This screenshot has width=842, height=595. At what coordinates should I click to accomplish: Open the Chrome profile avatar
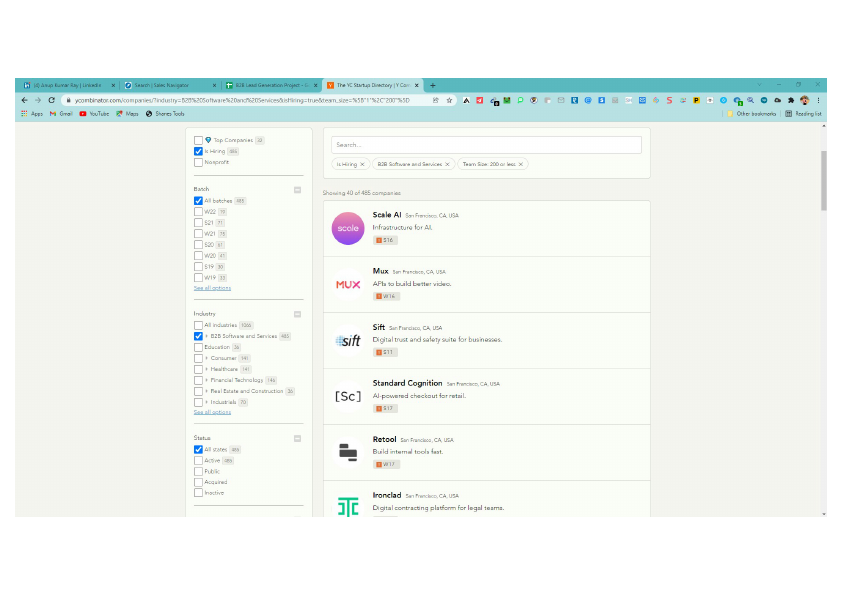pos(804,100)
